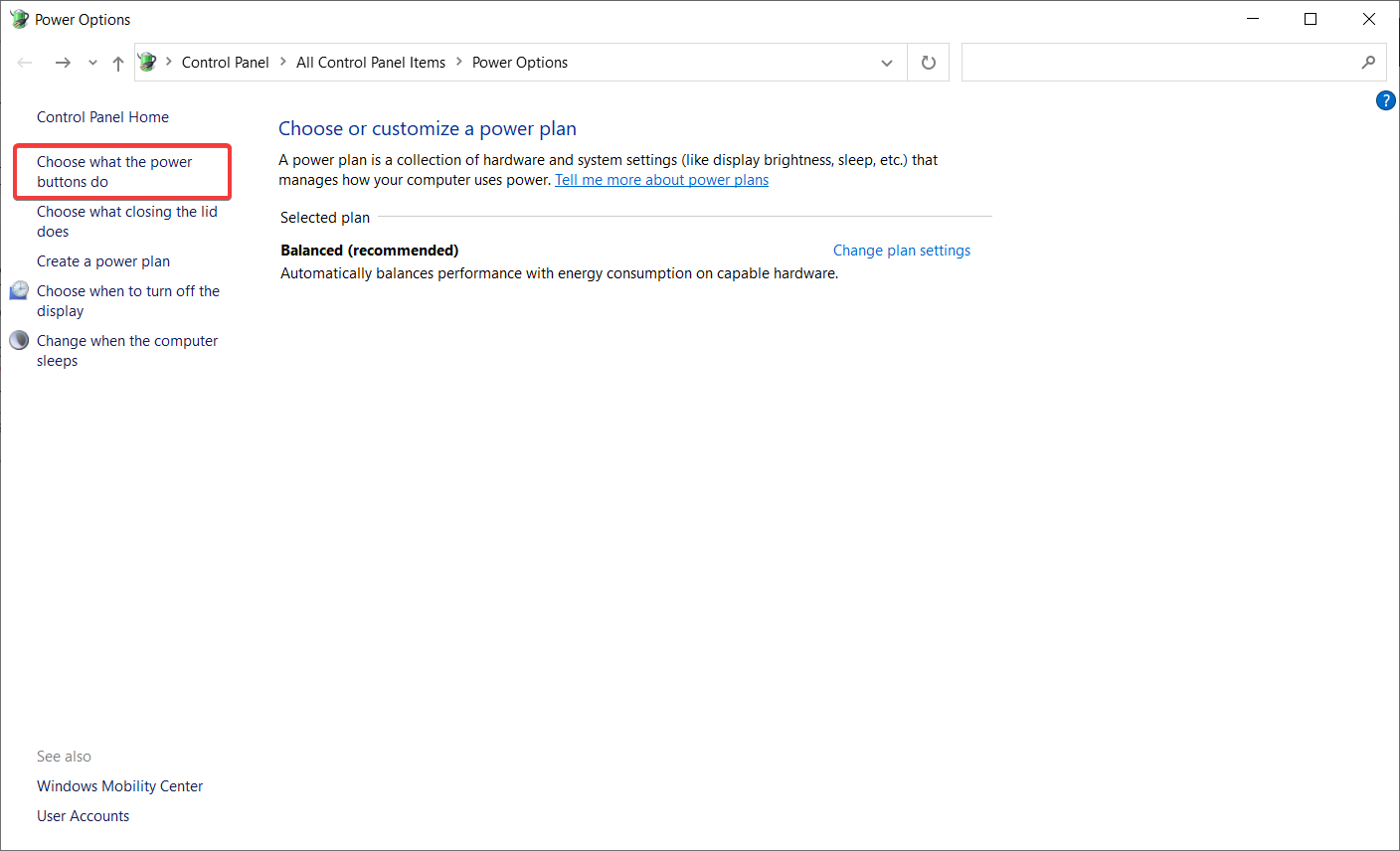The height and width of the screenshot is (851, 1400).
Task: Minimize the Power Options window
Action: click(x=1253, y=19)
